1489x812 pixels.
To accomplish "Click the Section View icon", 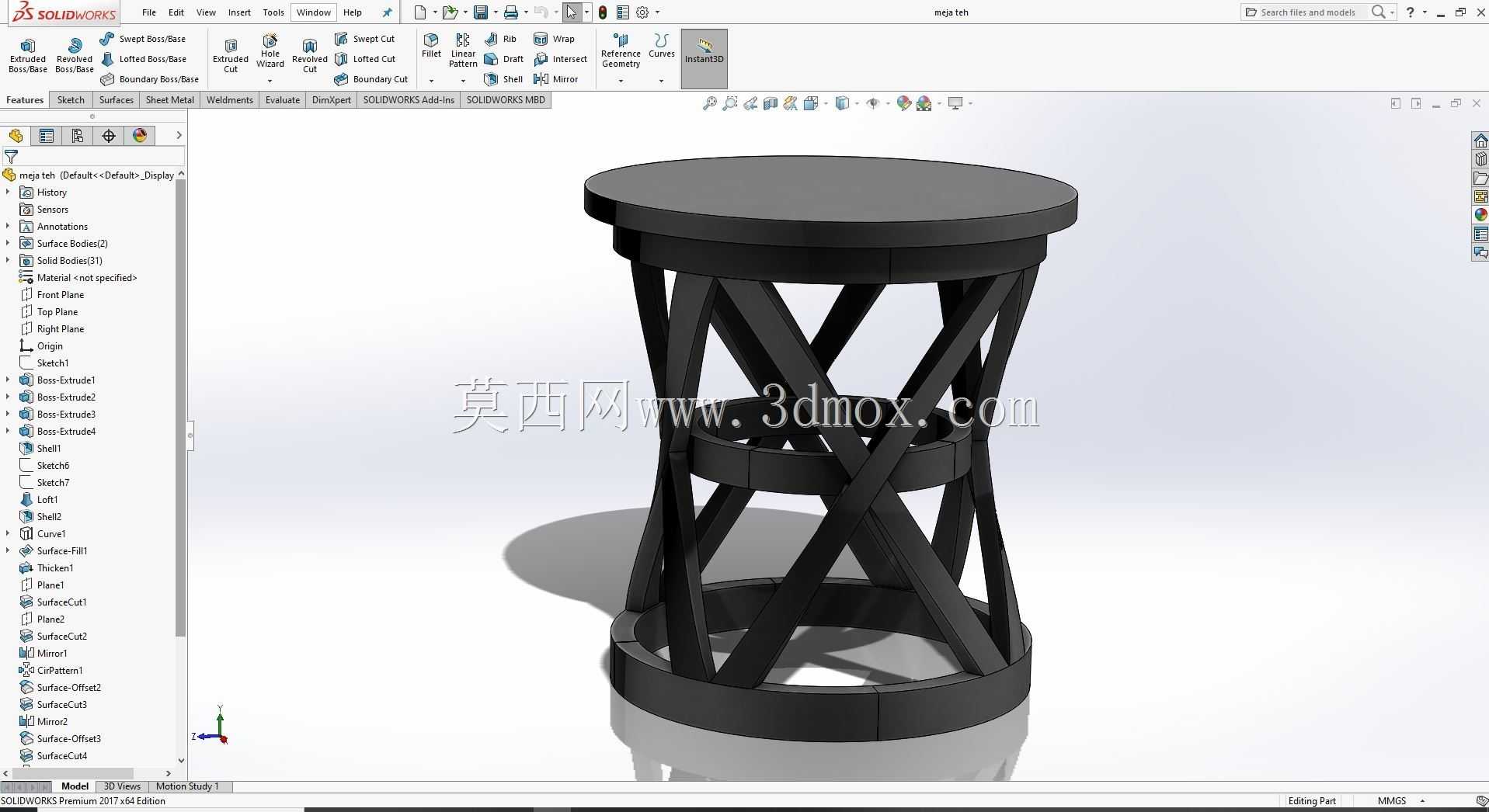I will click(x=771, y=103).
